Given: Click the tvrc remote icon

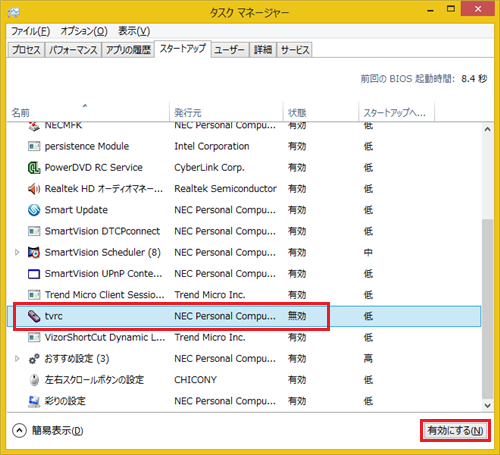Looking at the screenshot, I should click(34, 316).
